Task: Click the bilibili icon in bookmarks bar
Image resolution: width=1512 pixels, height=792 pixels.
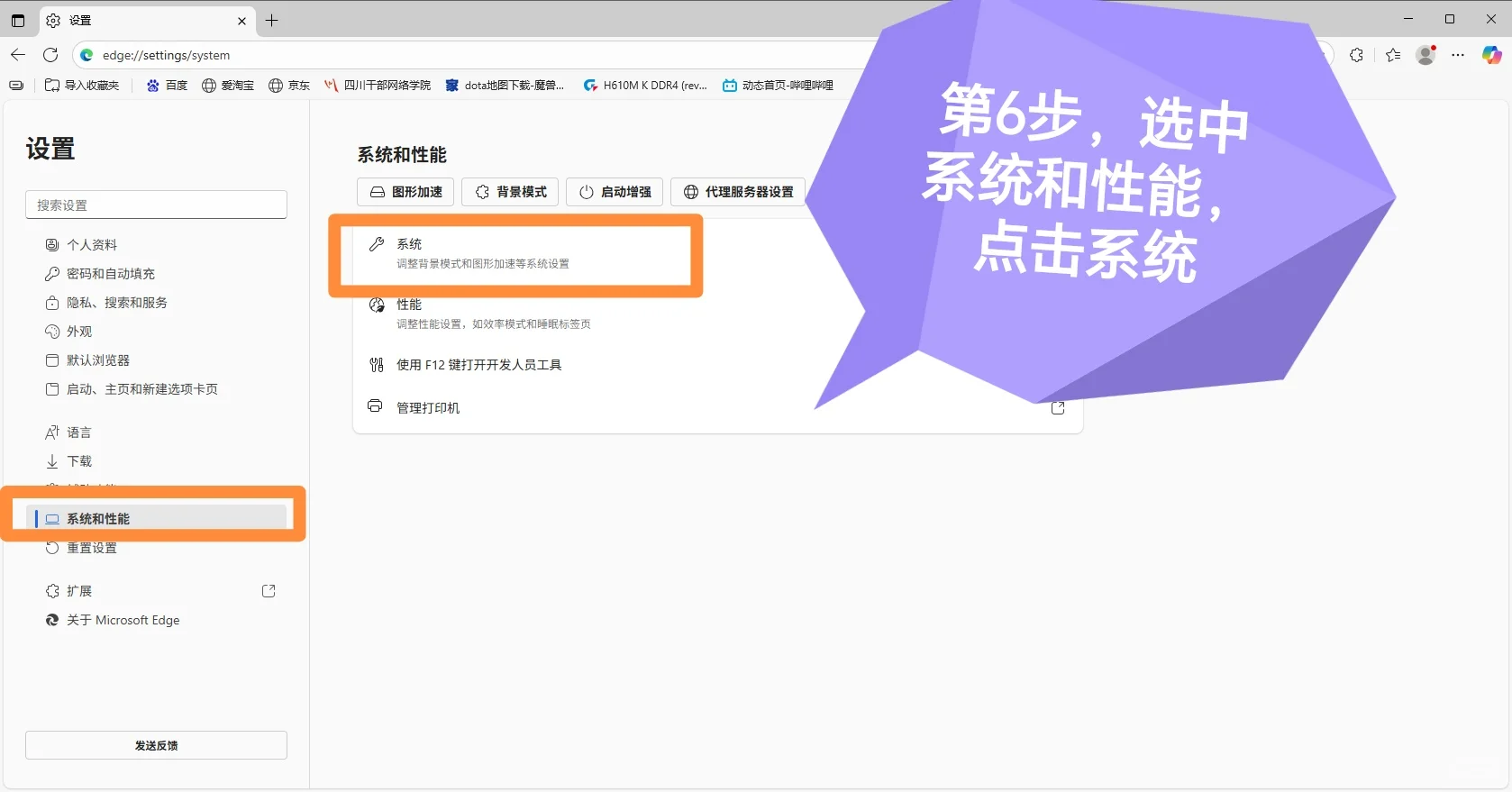Action: coord(730,86)
